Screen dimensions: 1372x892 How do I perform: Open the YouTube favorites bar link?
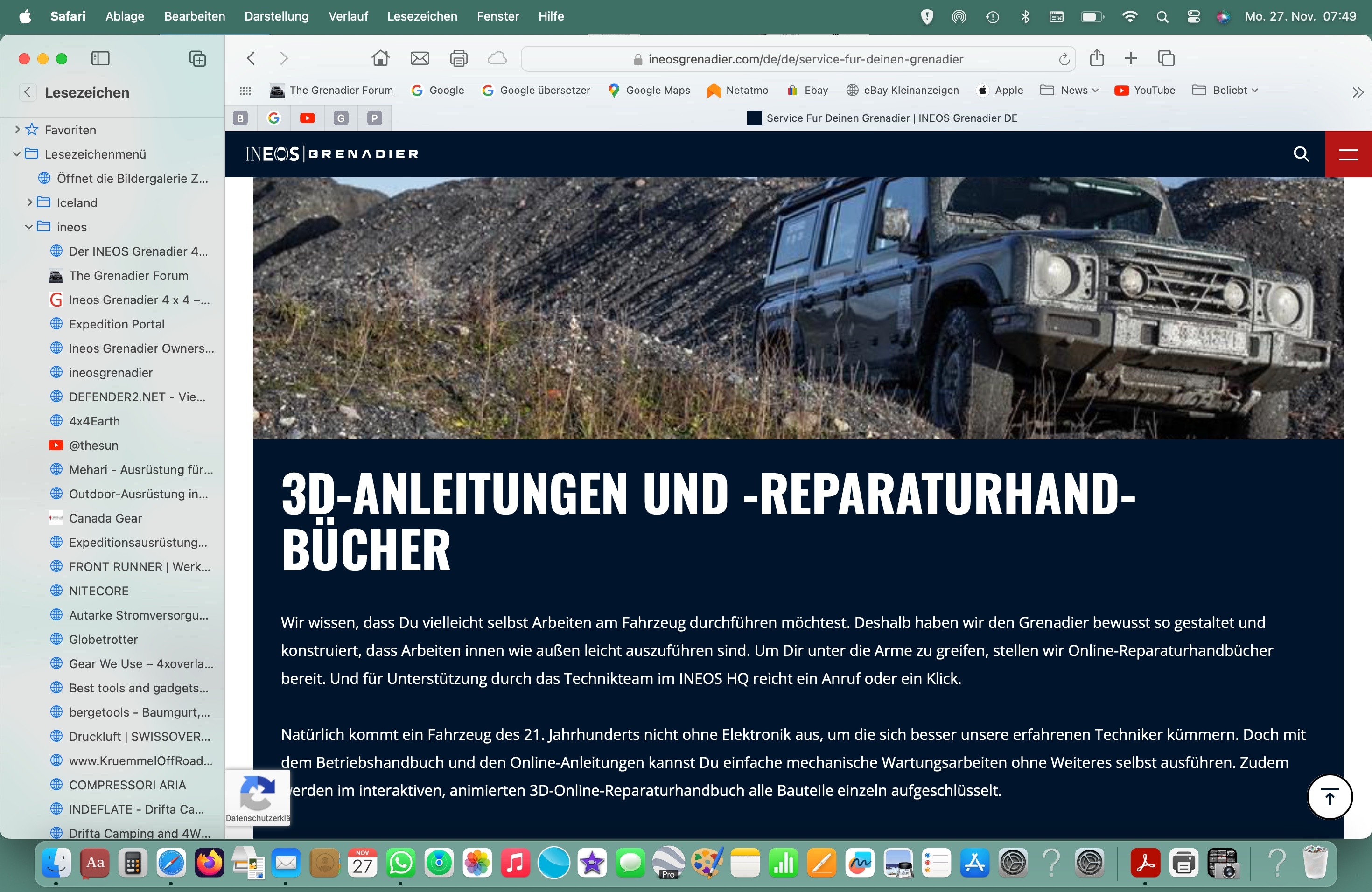1145,91
